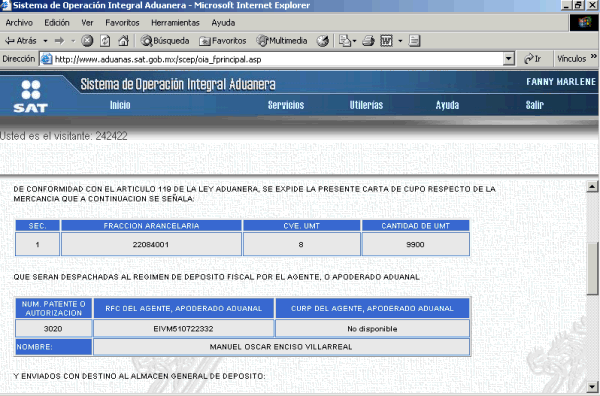The width and height of the screenshot is (600, 396).
Task: Refresh the page with Refresh icon
Action: pyautogui.click(x=105, y=41)
